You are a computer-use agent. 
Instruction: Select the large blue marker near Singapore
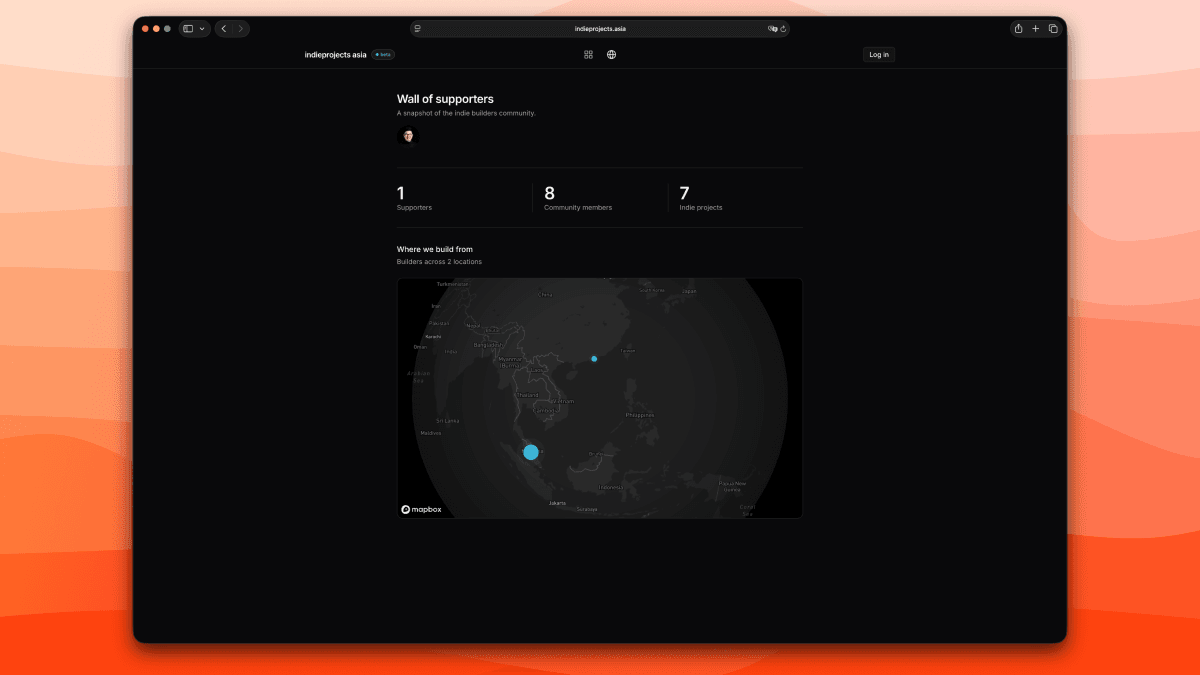point(531,452)
